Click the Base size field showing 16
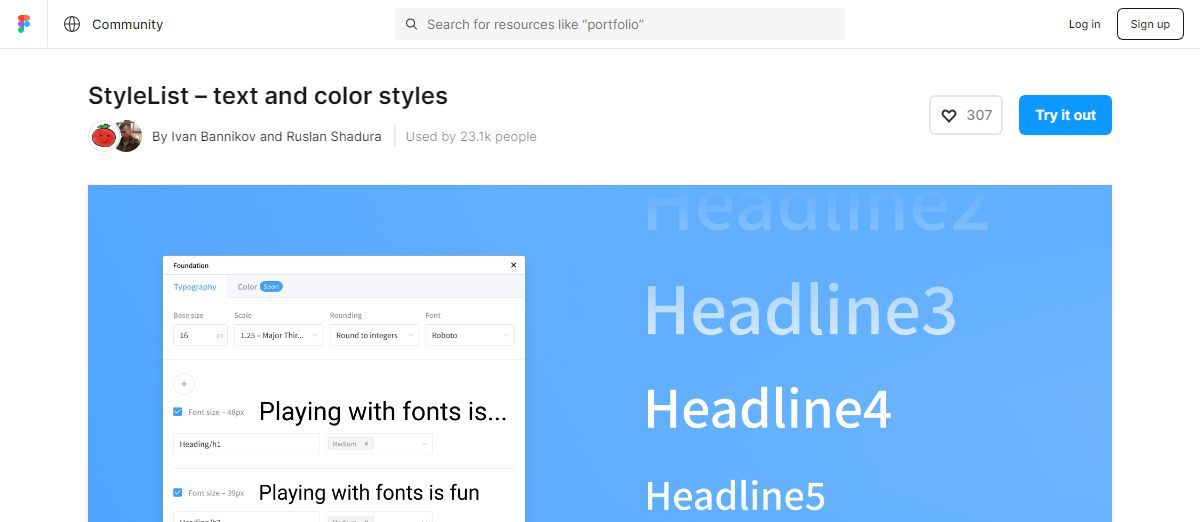 click(200, 335)
